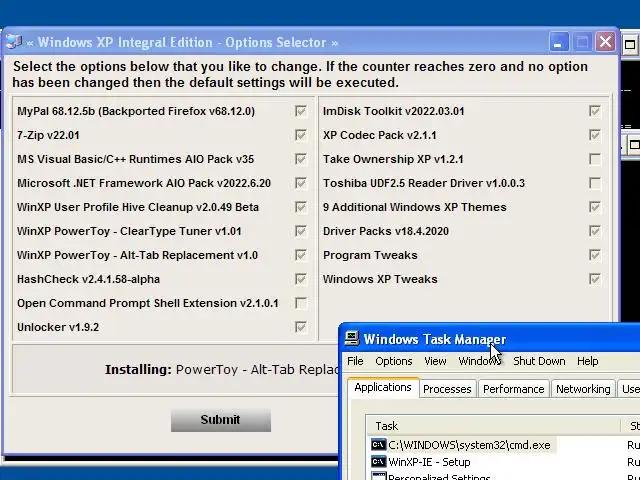Click the '7-Zip v22.01' label
The width and height of the screenshot is (640, 480).
pyautogui.click(x=48, y=135)
